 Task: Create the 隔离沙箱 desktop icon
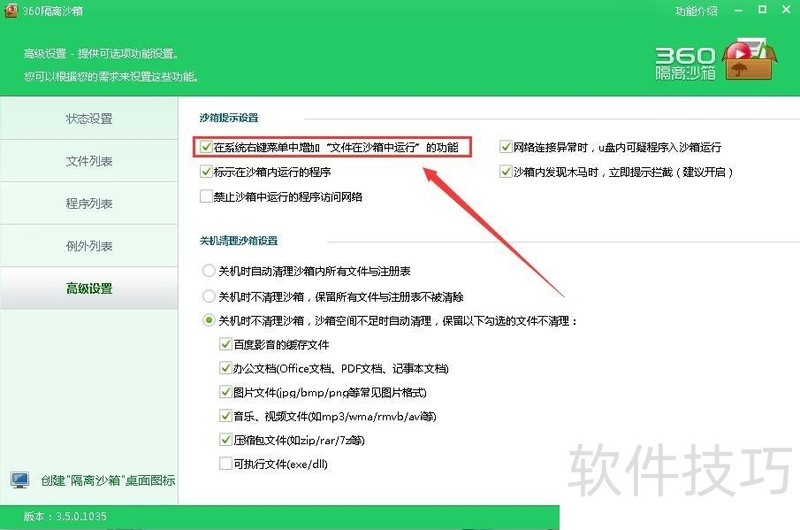click(x=107, y=481)
